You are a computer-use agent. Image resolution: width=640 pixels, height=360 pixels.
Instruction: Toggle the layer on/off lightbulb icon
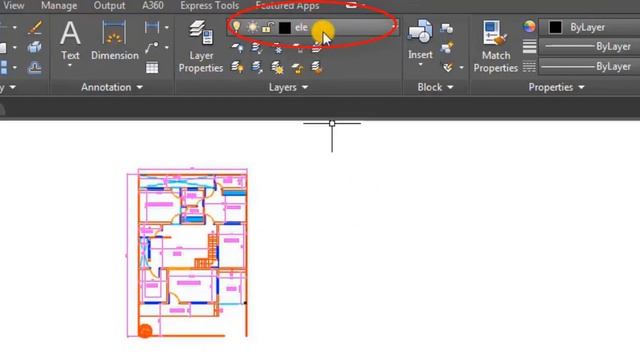pyautogui.click(x=236, y=27)
